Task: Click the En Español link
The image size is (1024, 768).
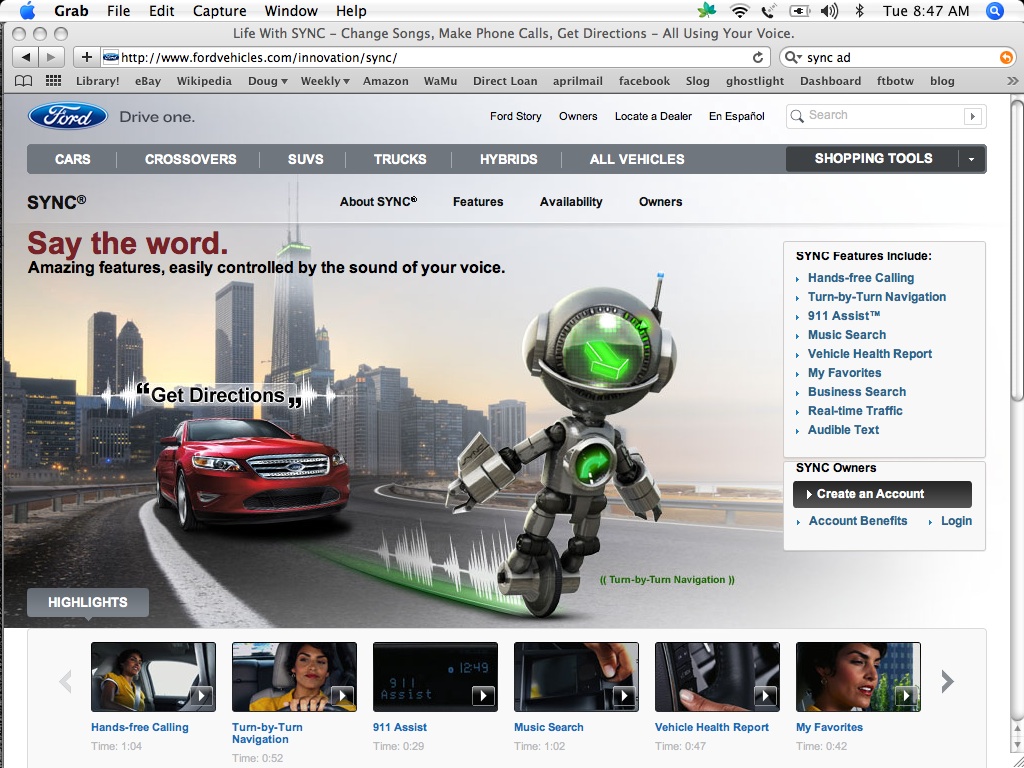Action: pos(737,116)
